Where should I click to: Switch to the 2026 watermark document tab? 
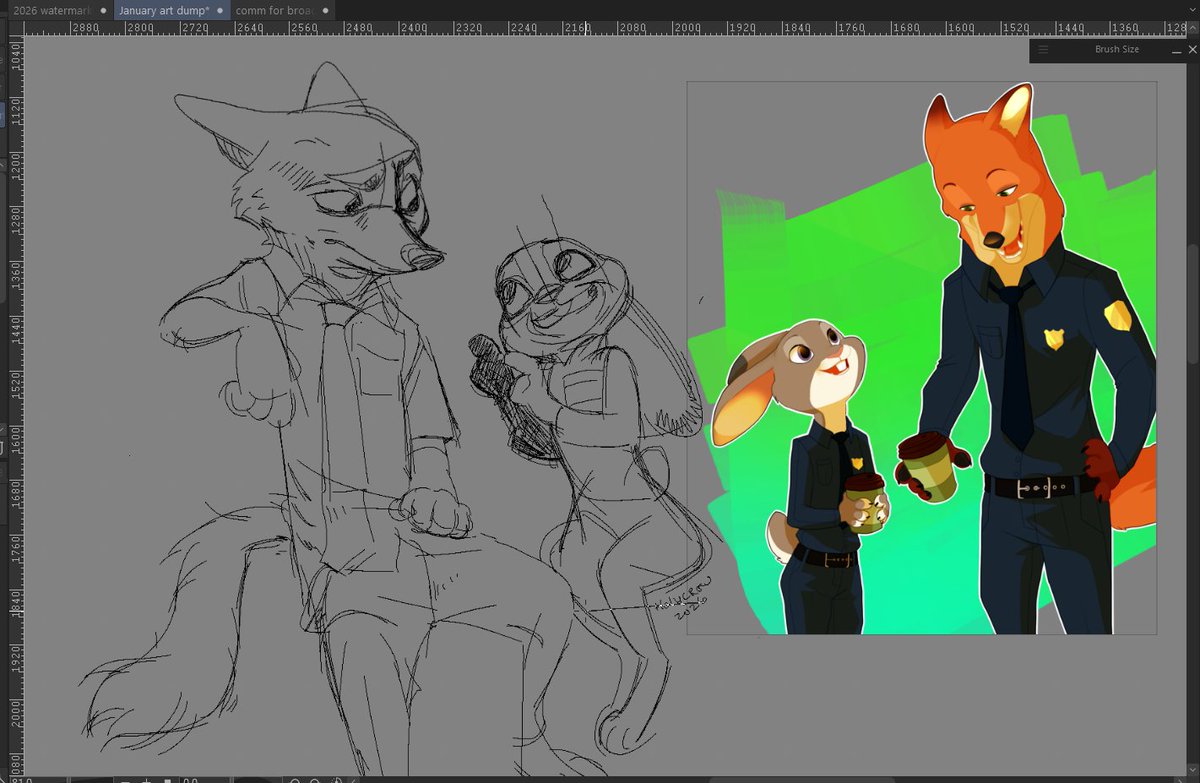click(53, 10)
